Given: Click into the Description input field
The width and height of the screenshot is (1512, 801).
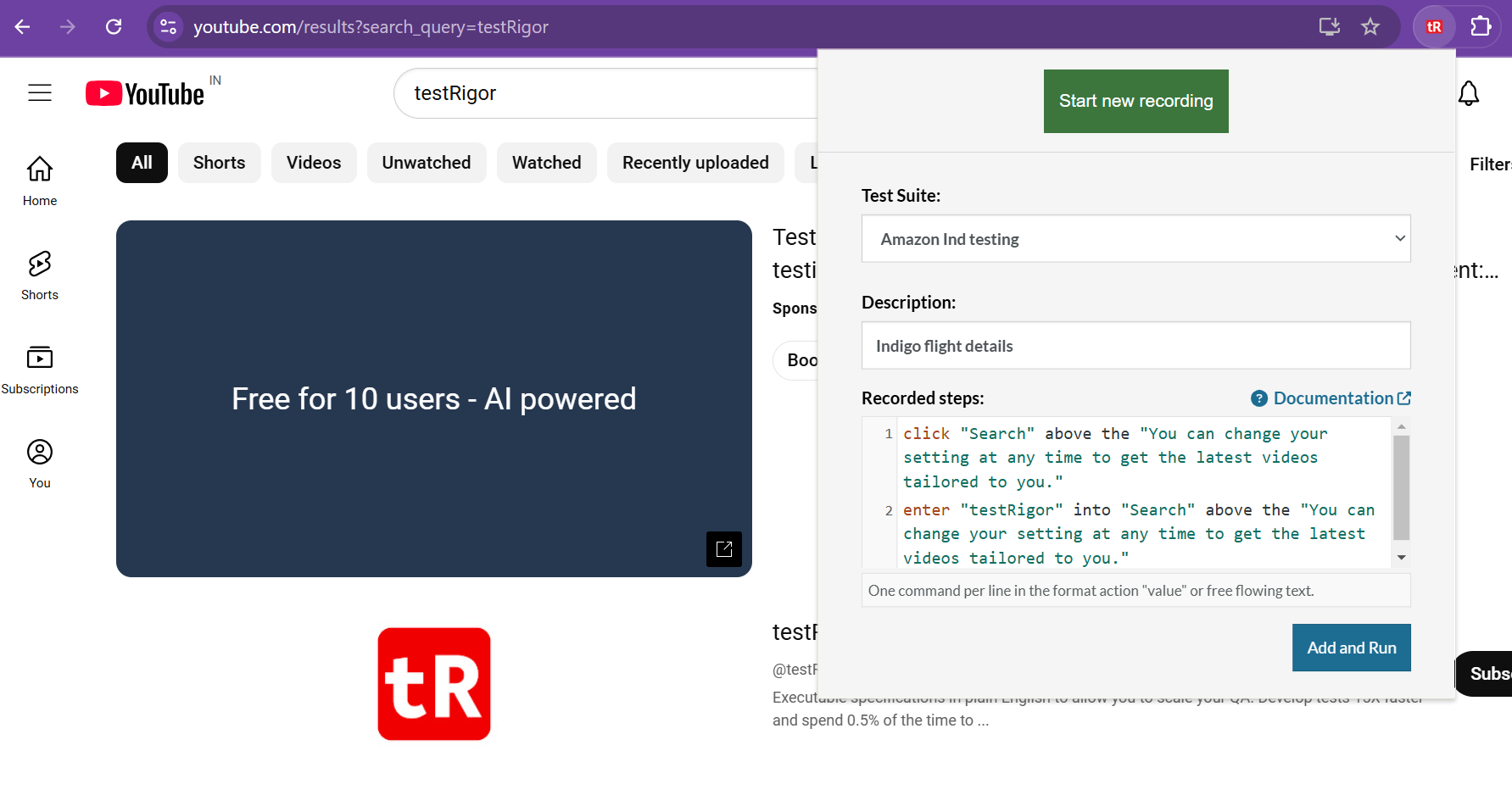Looking at the screenshot, I should point(1135,346).
